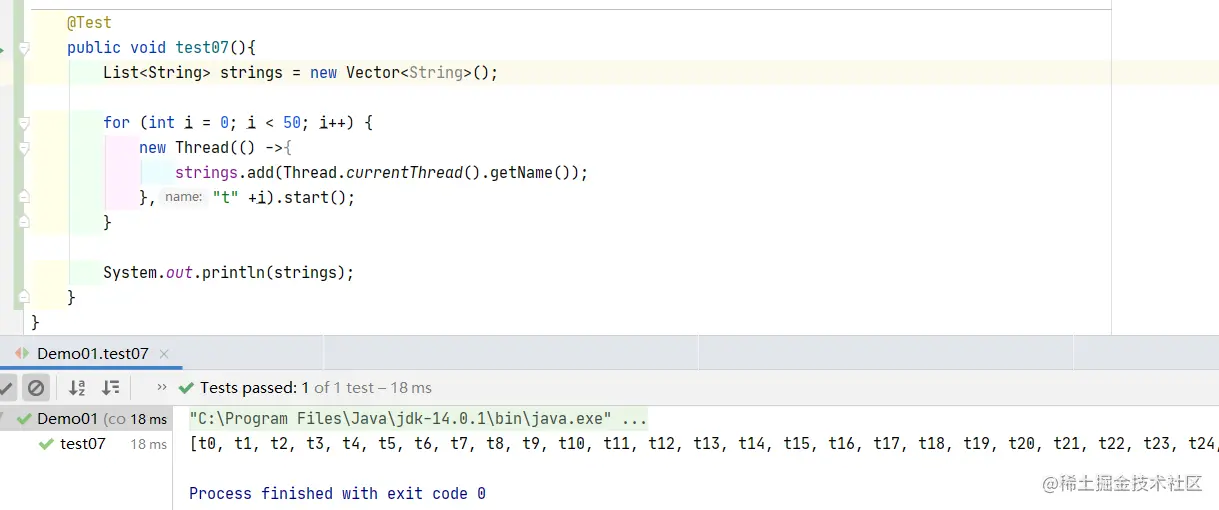Image resolution: width=1219 pixels, height=510 pixels.
Task: Click the run gutter arrow beside test07
Action: (3, 48)
